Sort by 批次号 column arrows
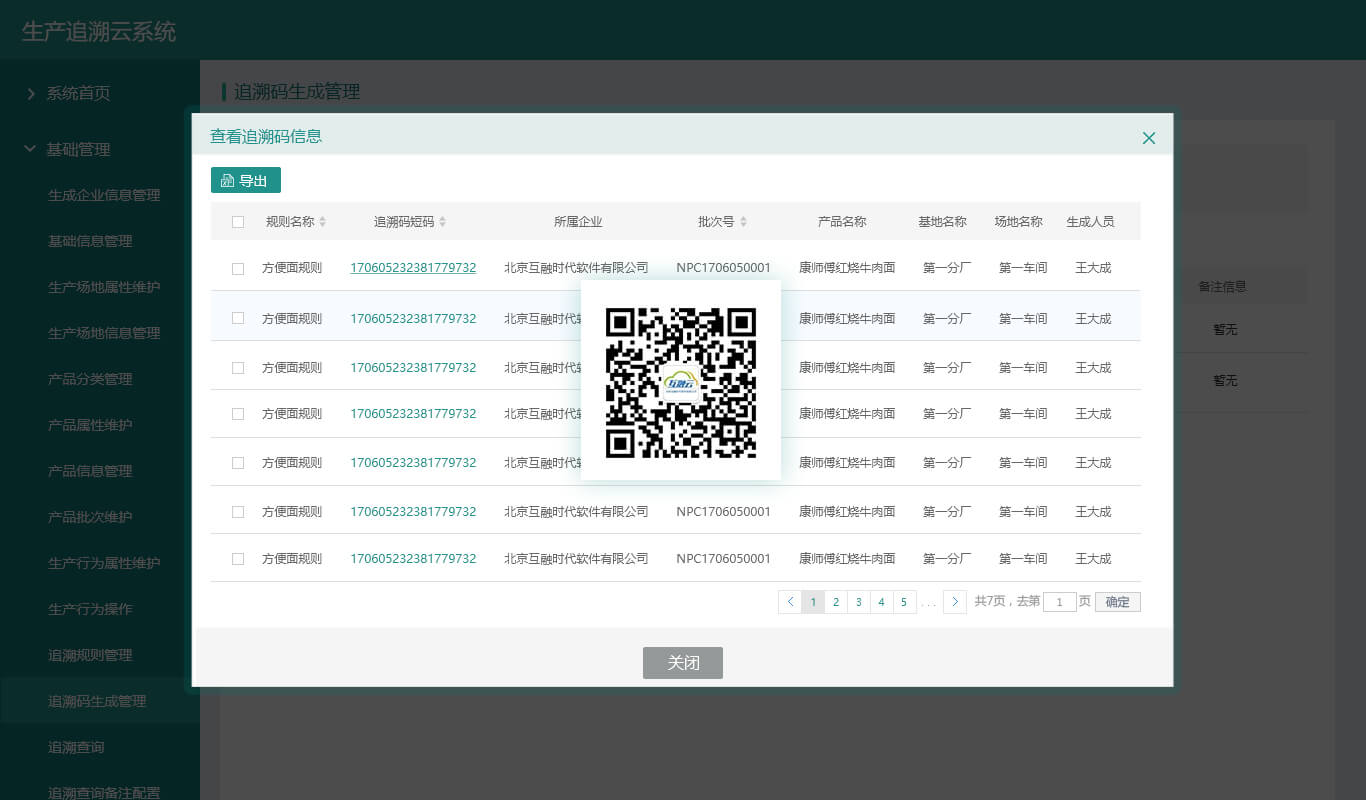 [x=743, y=222]
